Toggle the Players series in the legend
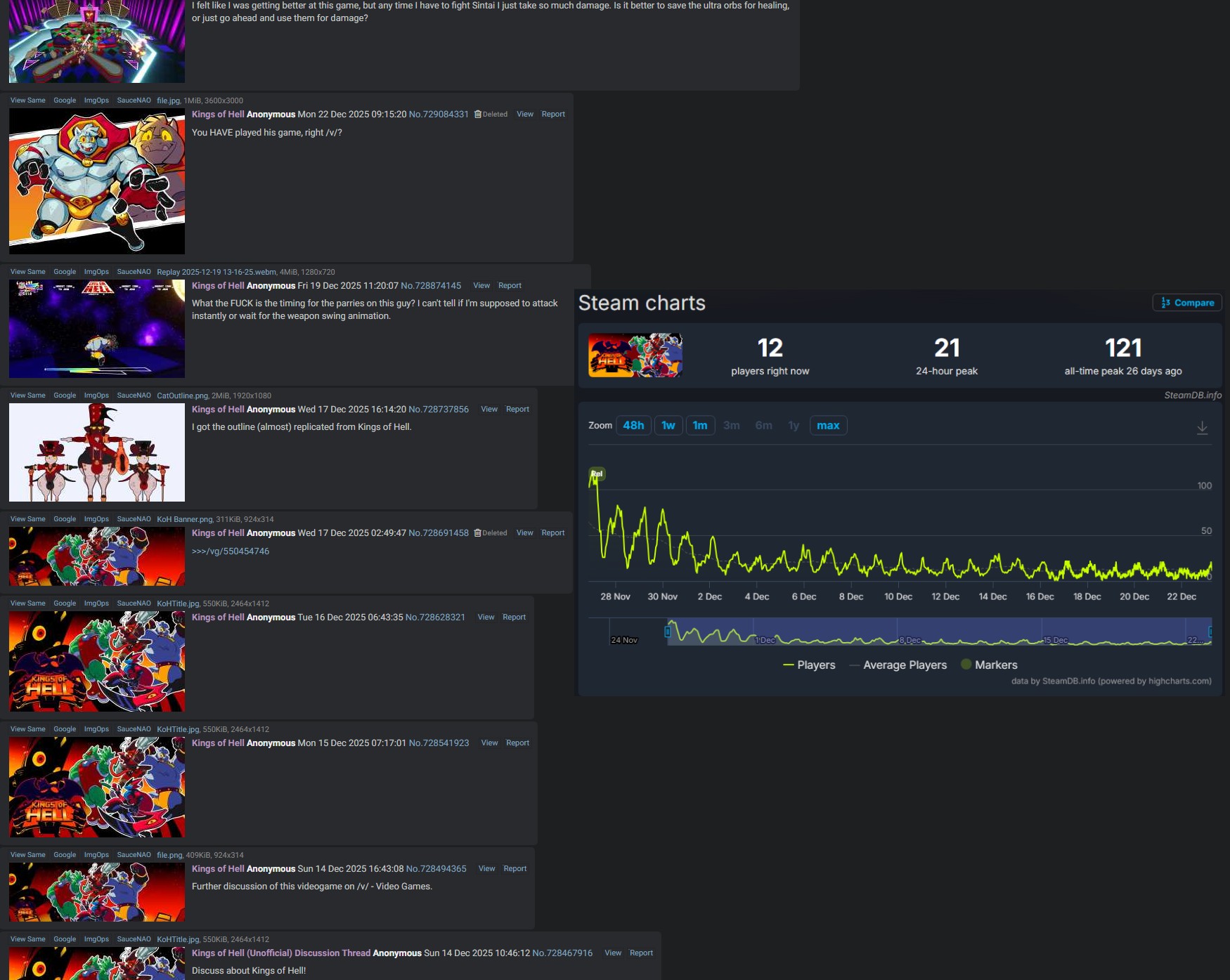 pos(809,665)
